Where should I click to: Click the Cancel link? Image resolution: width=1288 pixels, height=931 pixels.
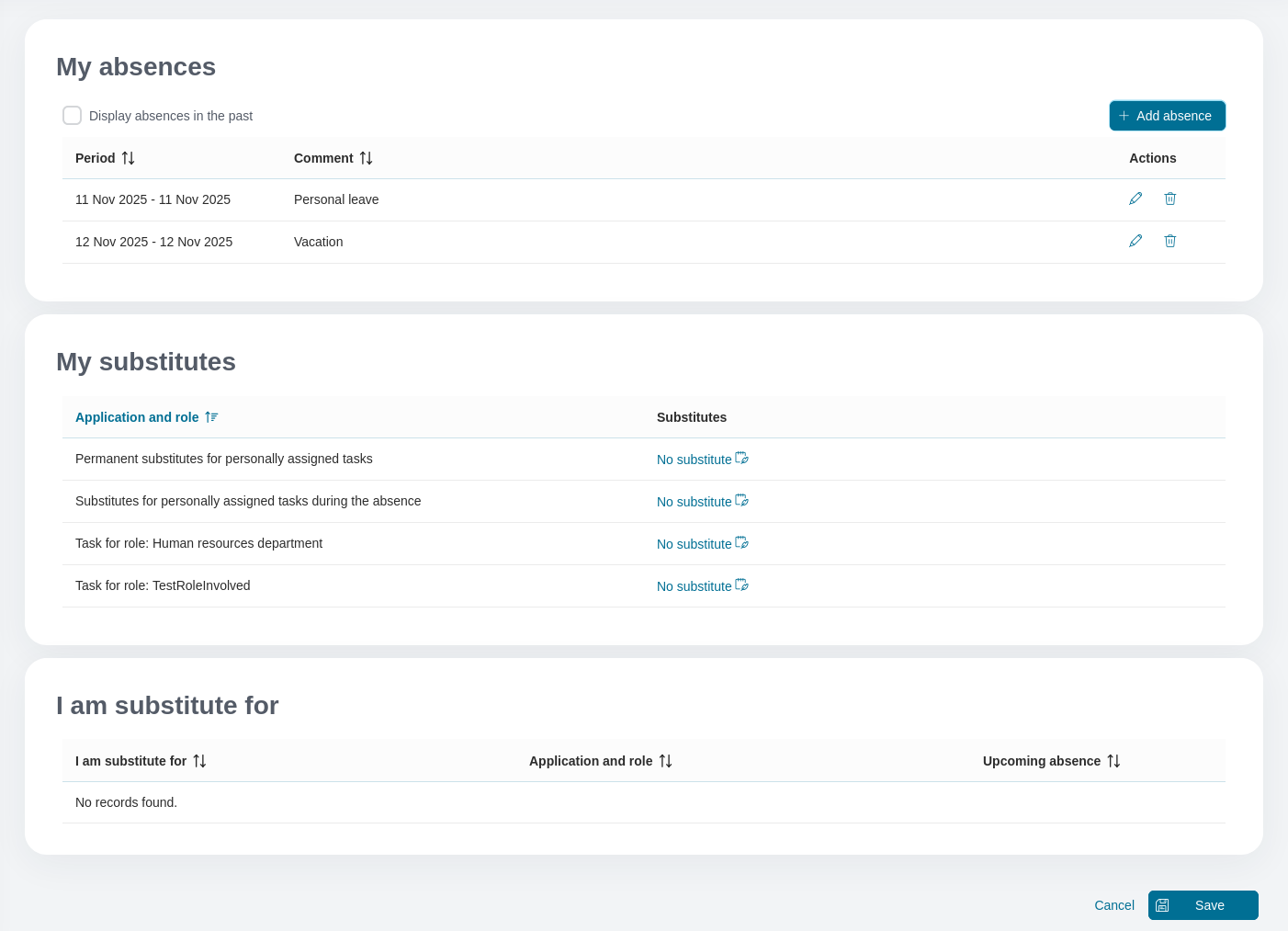pos(1113,905)
